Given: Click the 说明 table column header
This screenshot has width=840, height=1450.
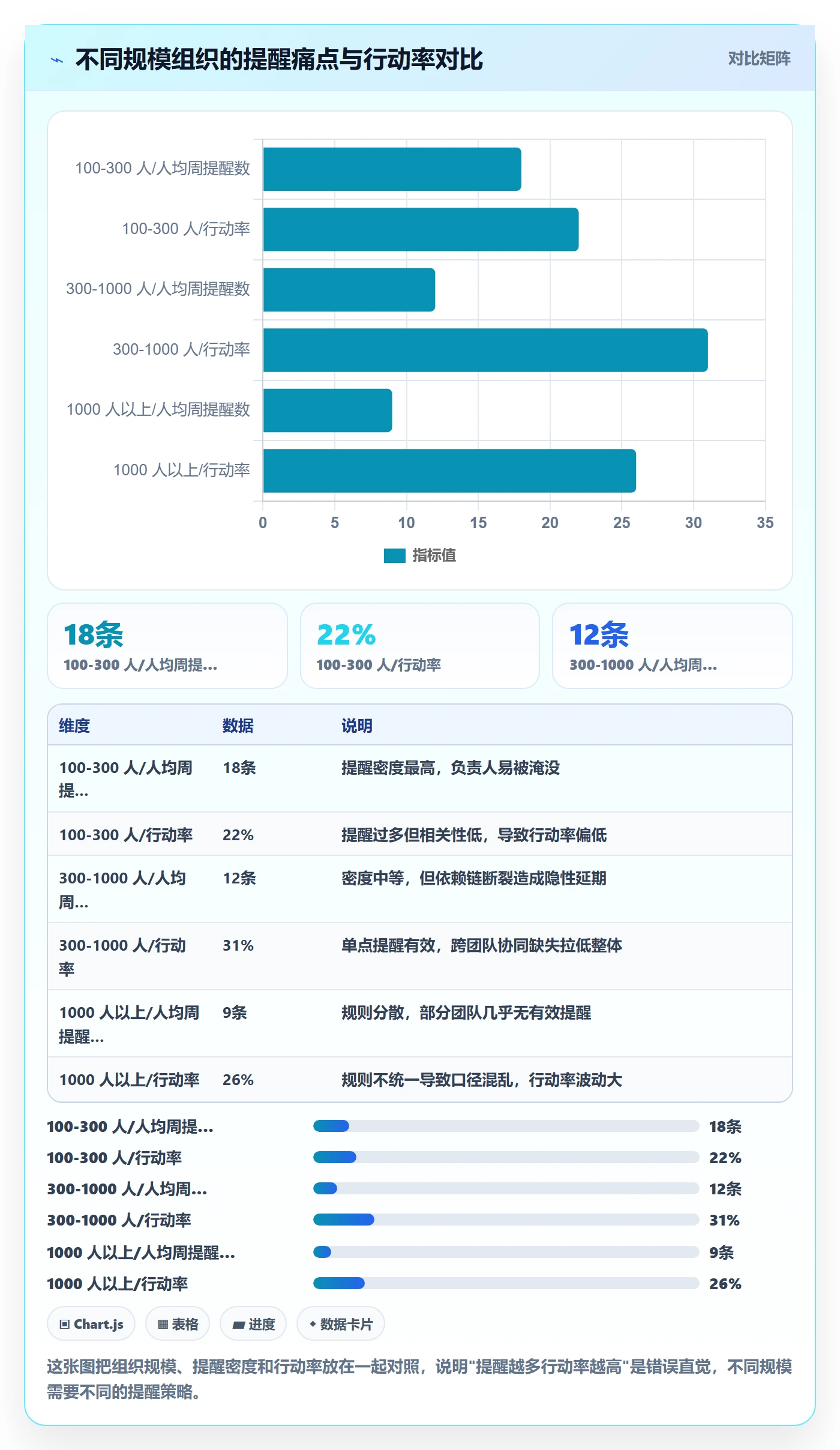Looking at the screenshot, I should tap(357, 726).
